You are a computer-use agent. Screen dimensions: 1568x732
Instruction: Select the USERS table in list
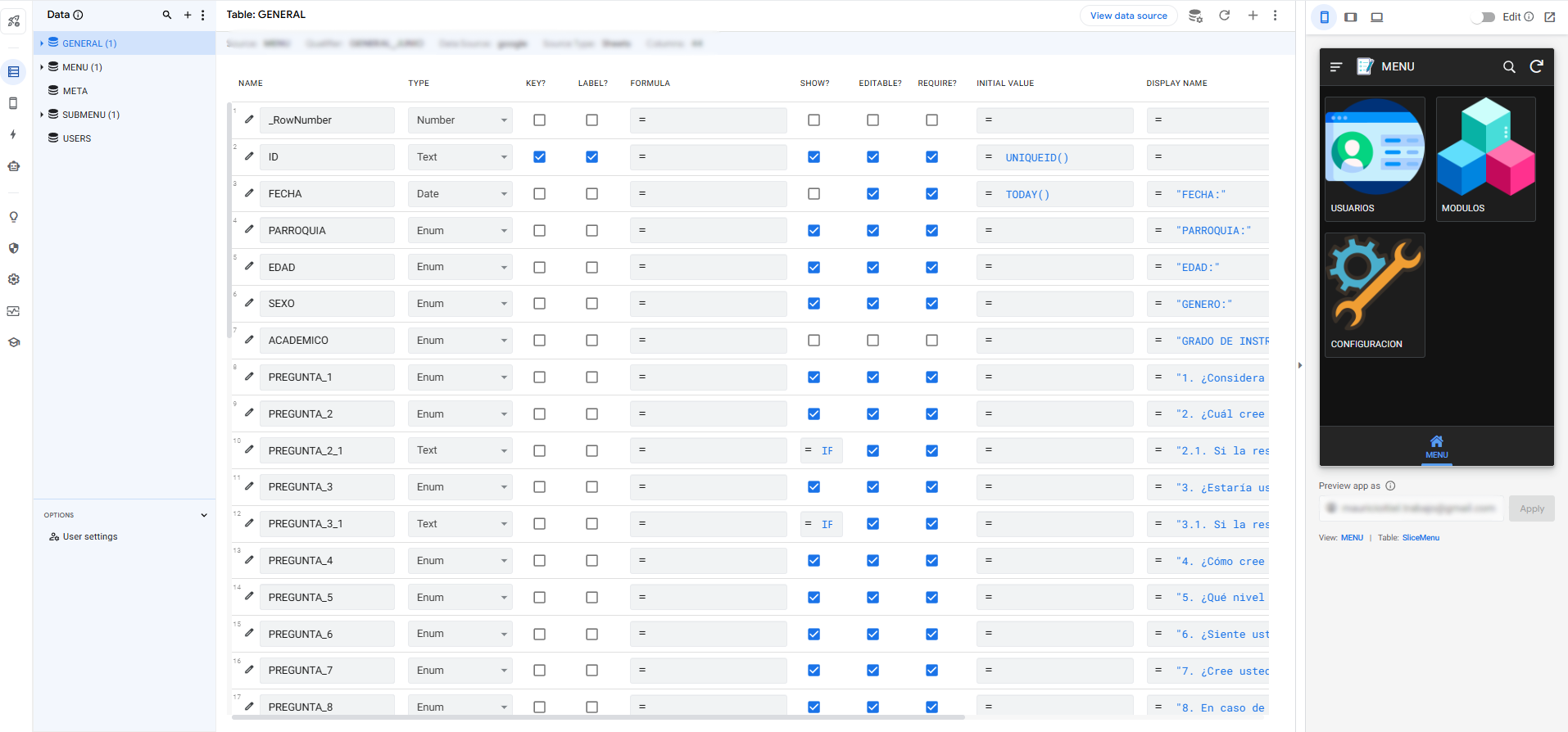pyautogui.click(x=77, y=138)
